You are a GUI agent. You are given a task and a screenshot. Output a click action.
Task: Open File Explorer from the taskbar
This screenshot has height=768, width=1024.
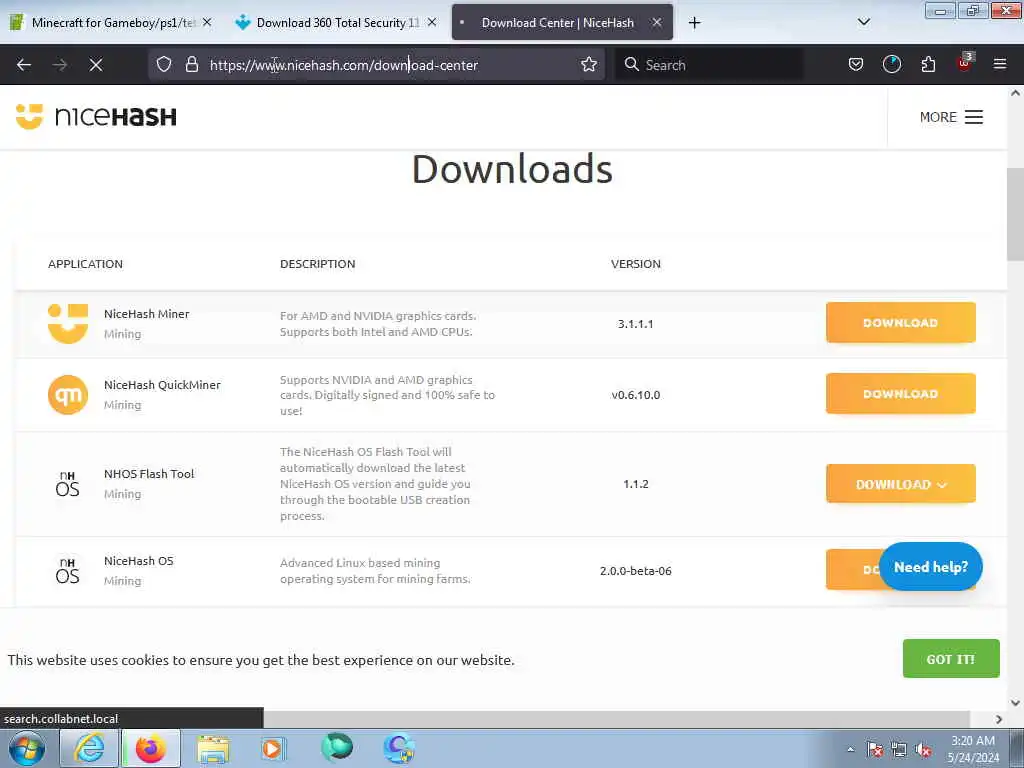pyautogui.click(x=213, y=749)
